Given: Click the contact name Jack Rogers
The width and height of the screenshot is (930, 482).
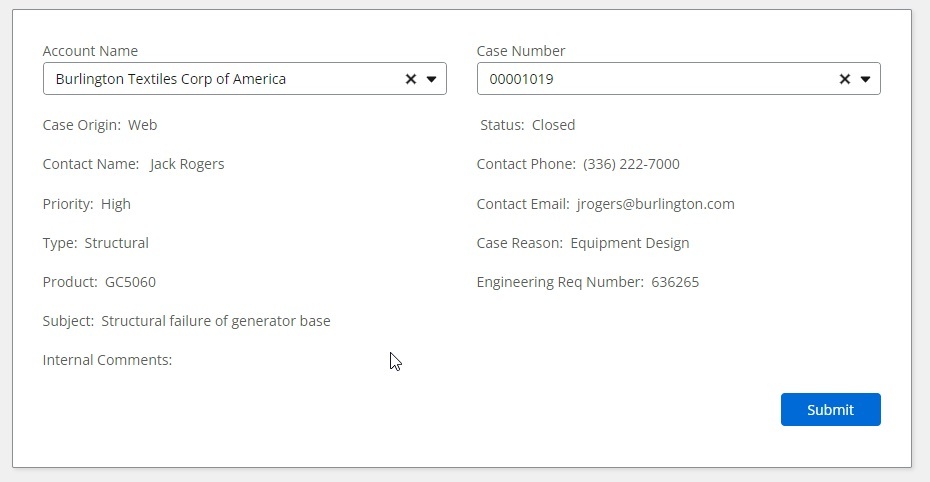Looking at the screenshot, I should (187, 164).
